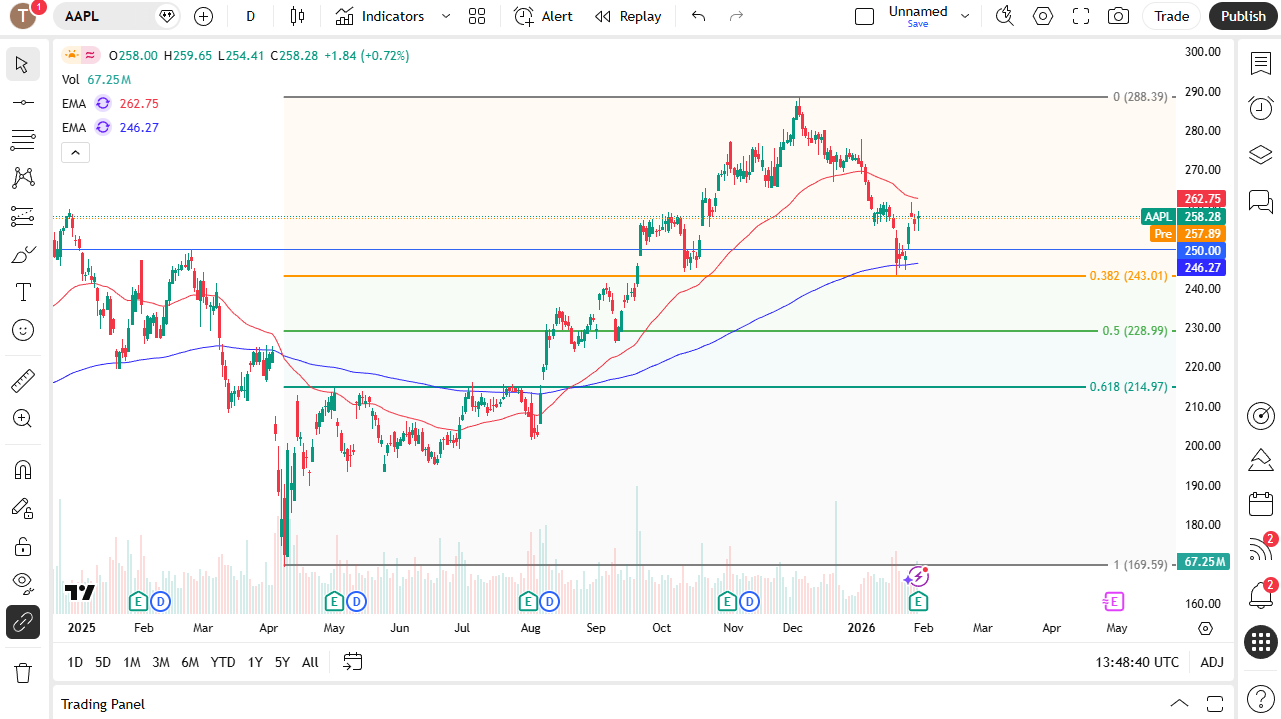This screenshot has width=1281, height=719.
Task: Open the price scale settings gear
Action: tap(1205, 628)
